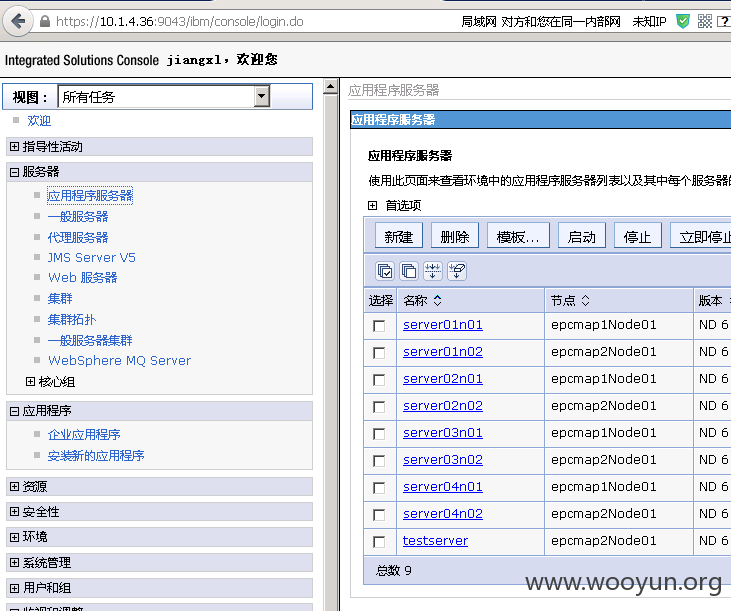
Task: Open Web 服务器 navigation item
Action: click(x=83, y=278)
